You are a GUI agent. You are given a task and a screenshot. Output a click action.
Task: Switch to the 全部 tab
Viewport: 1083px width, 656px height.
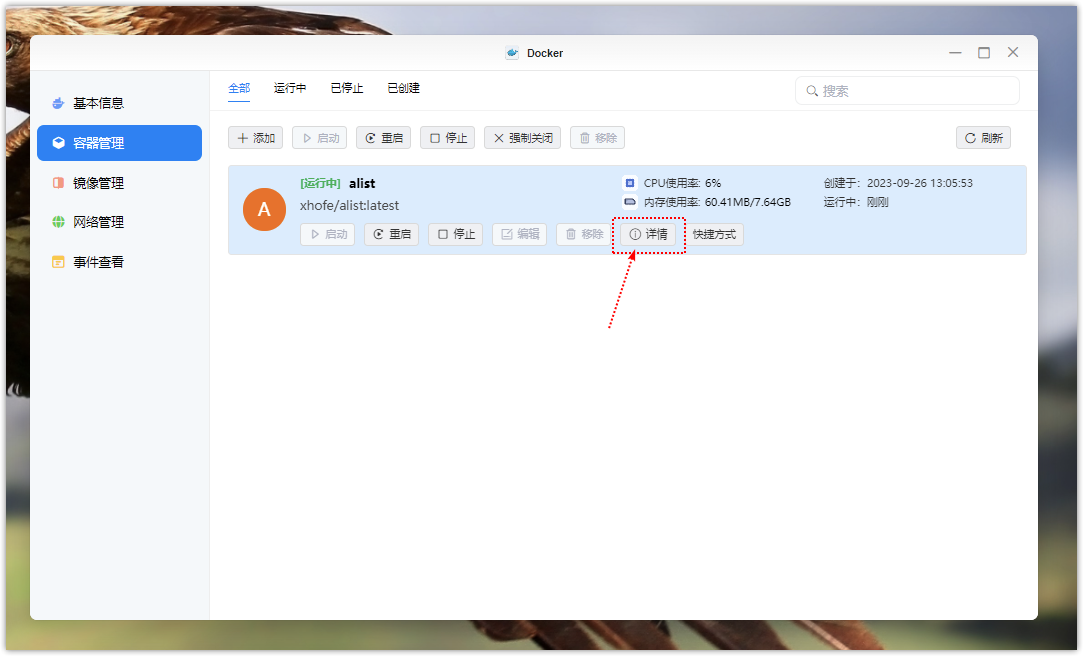tap(239, 88)
